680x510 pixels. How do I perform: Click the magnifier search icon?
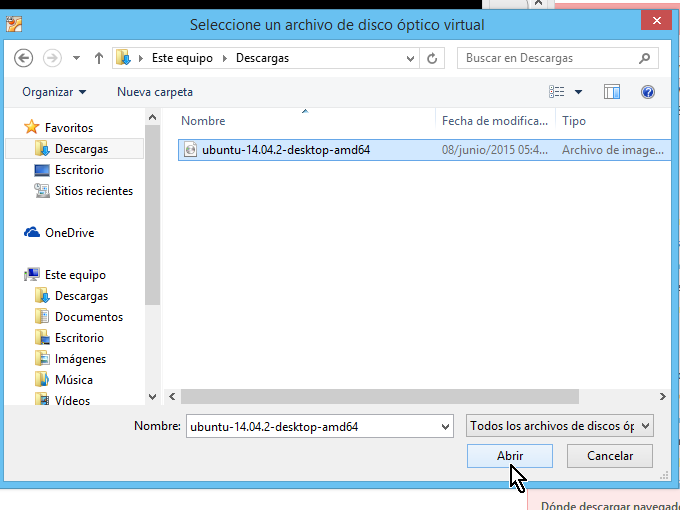[x=644, y=58]
